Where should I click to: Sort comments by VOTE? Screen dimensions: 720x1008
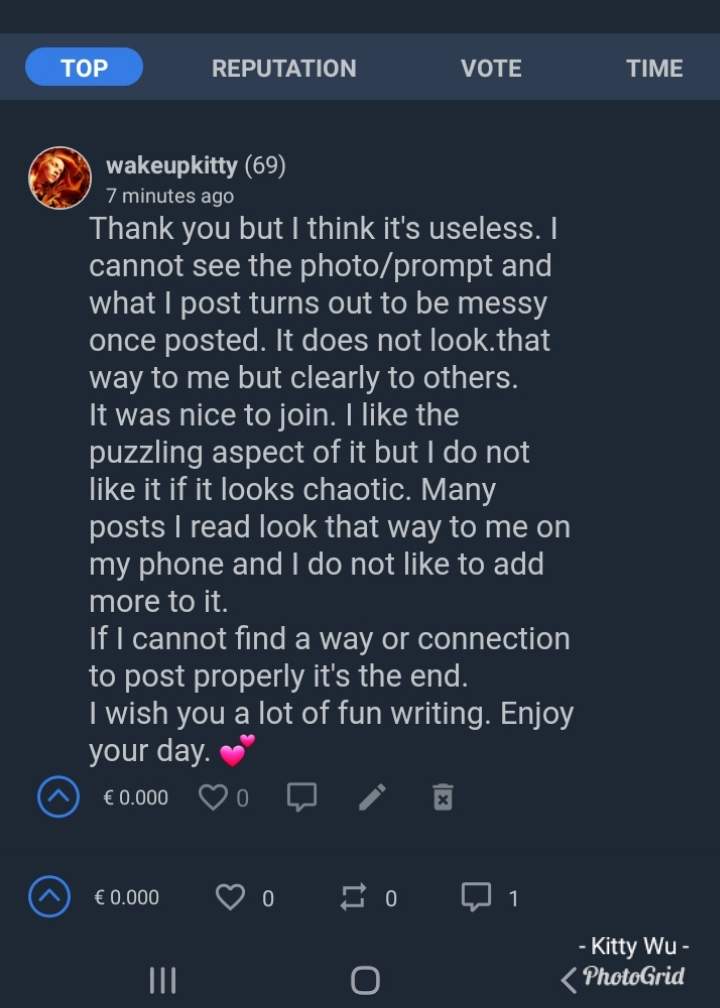pos(491,68)
